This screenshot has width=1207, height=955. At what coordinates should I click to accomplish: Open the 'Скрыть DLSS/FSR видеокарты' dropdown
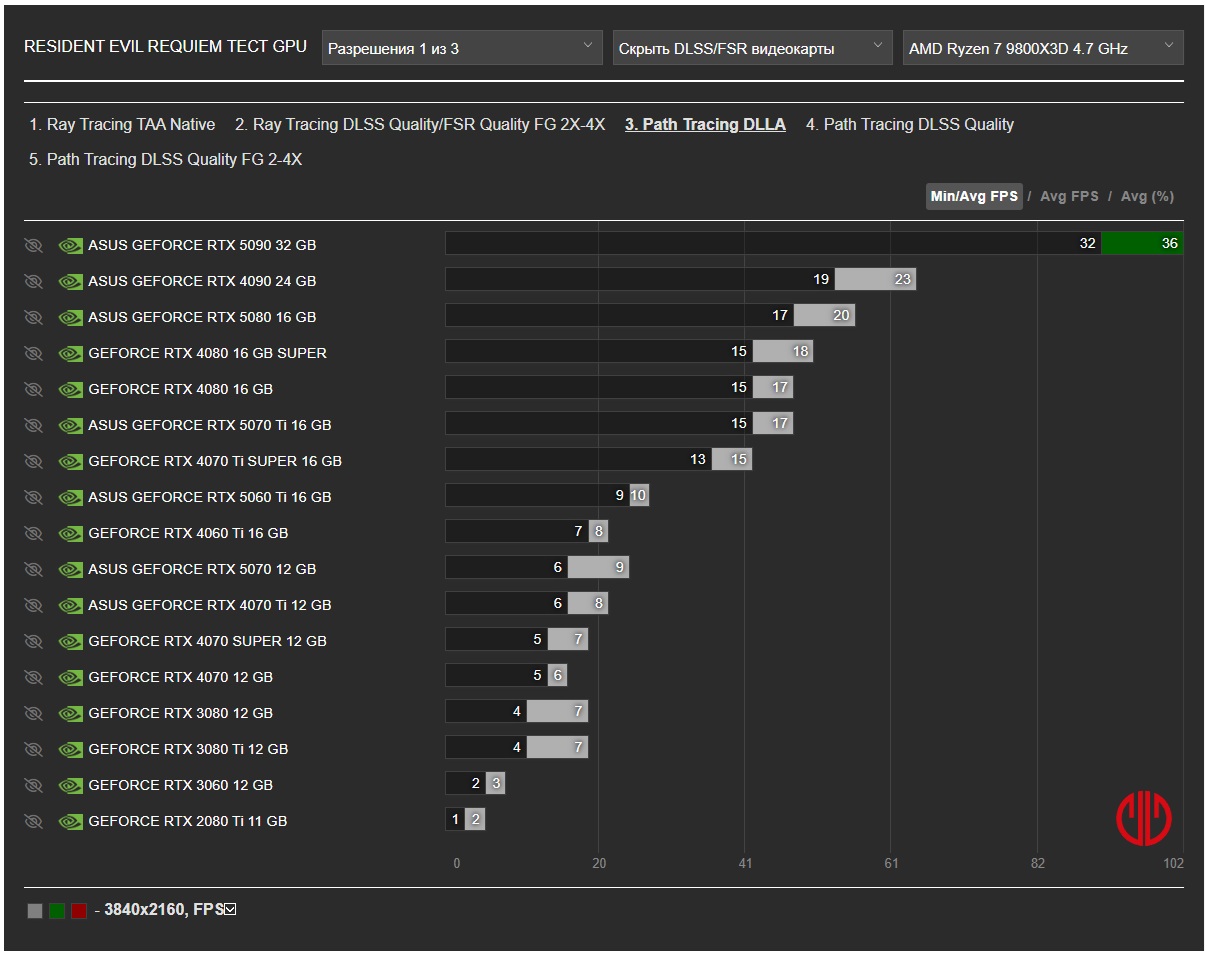[752, 48]
